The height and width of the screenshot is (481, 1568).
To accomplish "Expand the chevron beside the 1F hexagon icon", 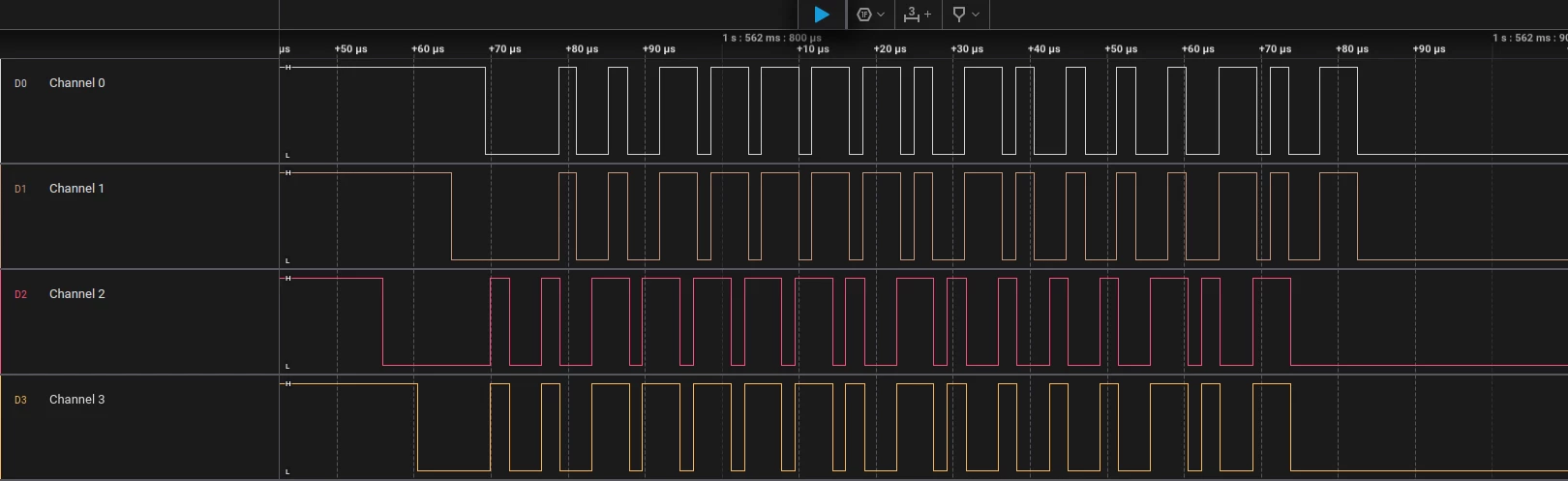I will (881, 15).
